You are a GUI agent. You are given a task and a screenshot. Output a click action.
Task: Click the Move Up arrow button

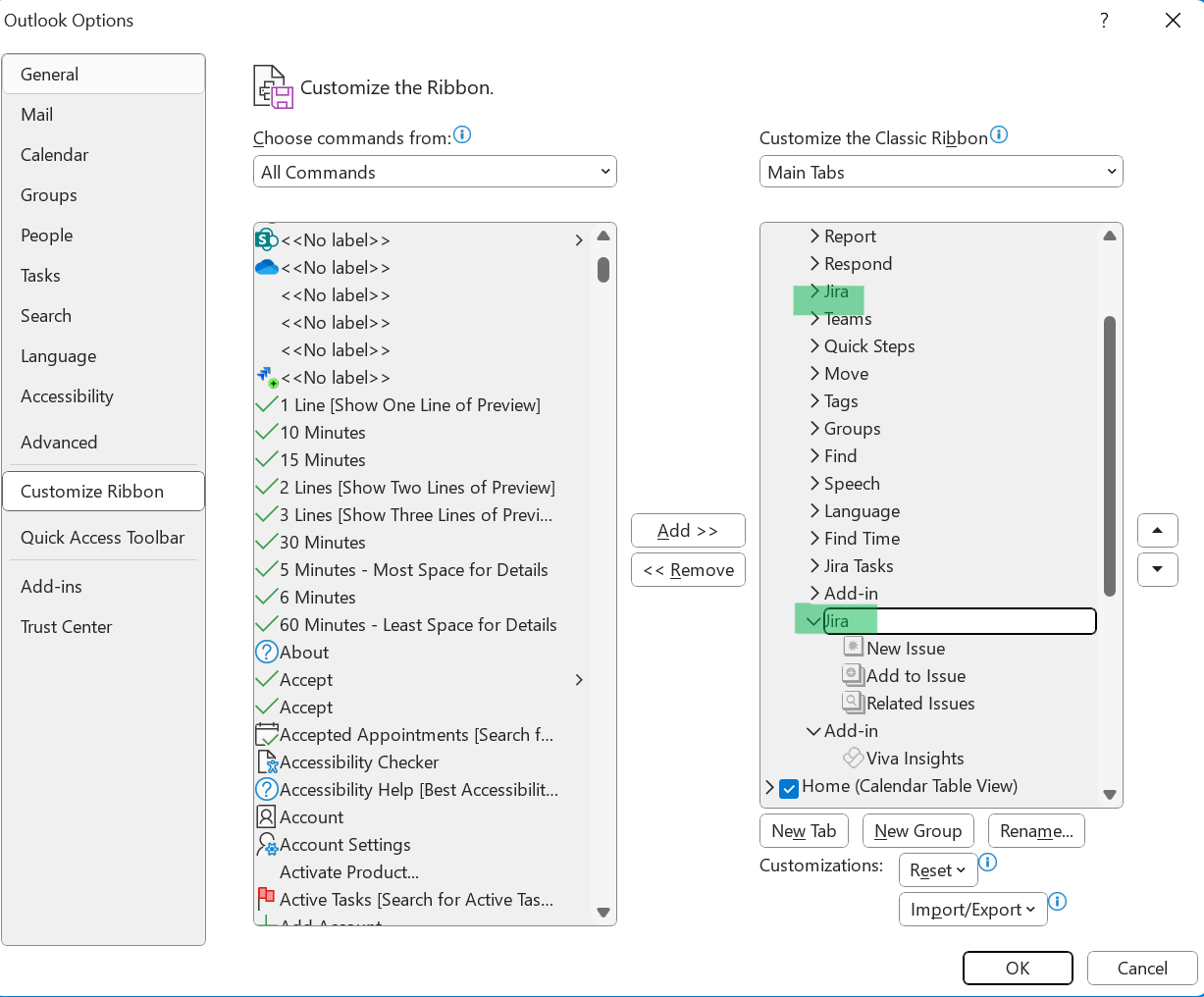point(1157,530)
